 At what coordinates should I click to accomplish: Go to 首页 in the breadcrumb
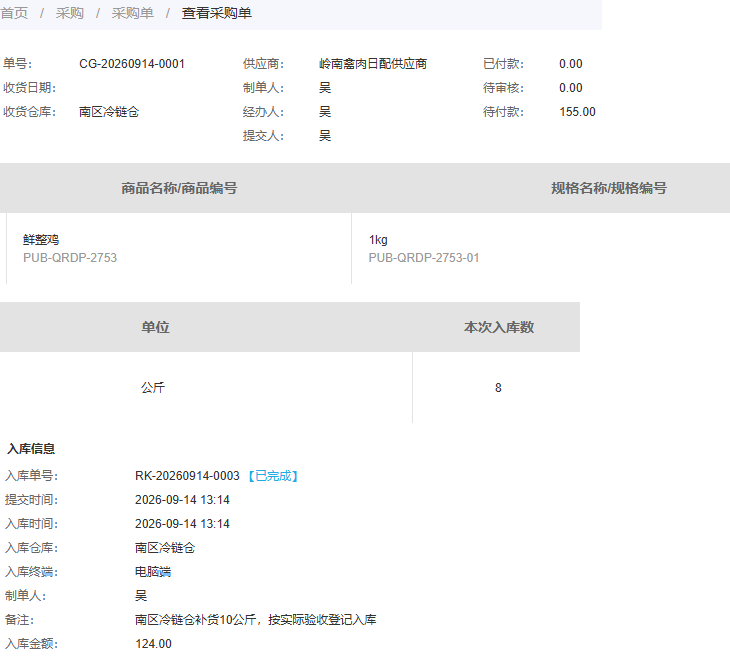[x=14, y=13]
